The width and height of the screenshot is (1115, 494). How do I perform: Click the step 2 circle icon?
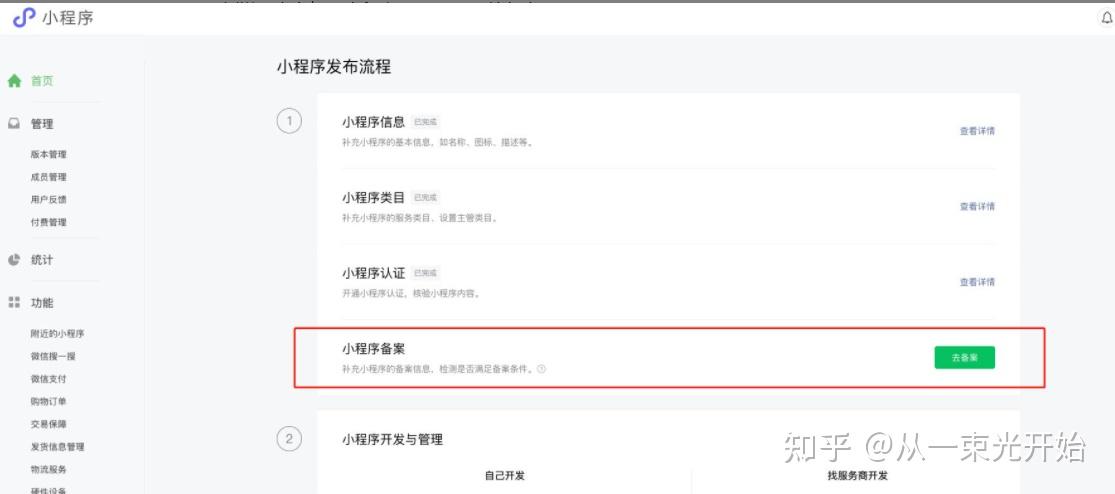click(289, 439)
